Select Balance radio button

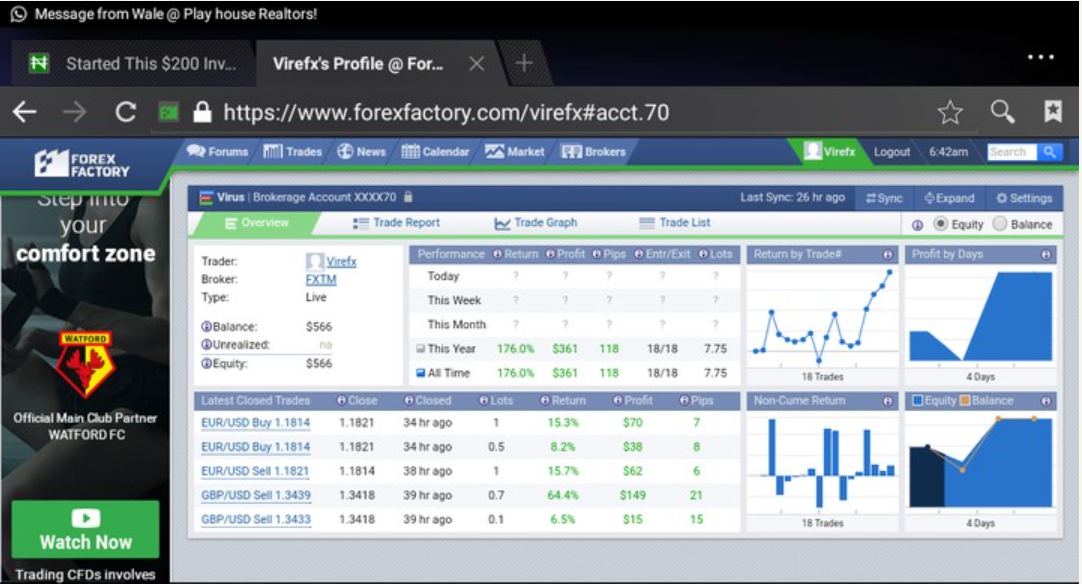tap(999, 224)
